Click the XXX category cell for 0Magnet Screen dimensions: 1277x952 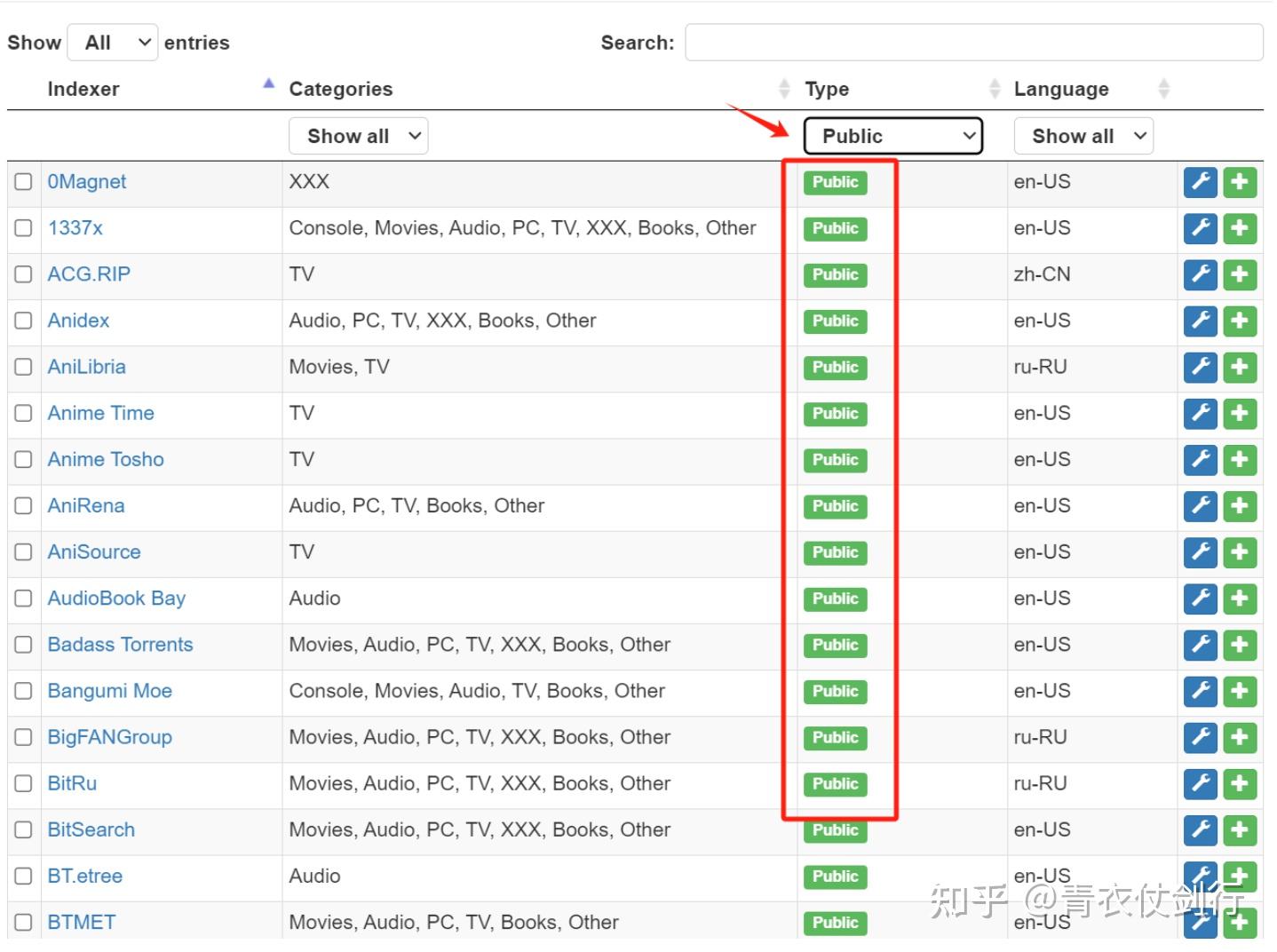309,182
